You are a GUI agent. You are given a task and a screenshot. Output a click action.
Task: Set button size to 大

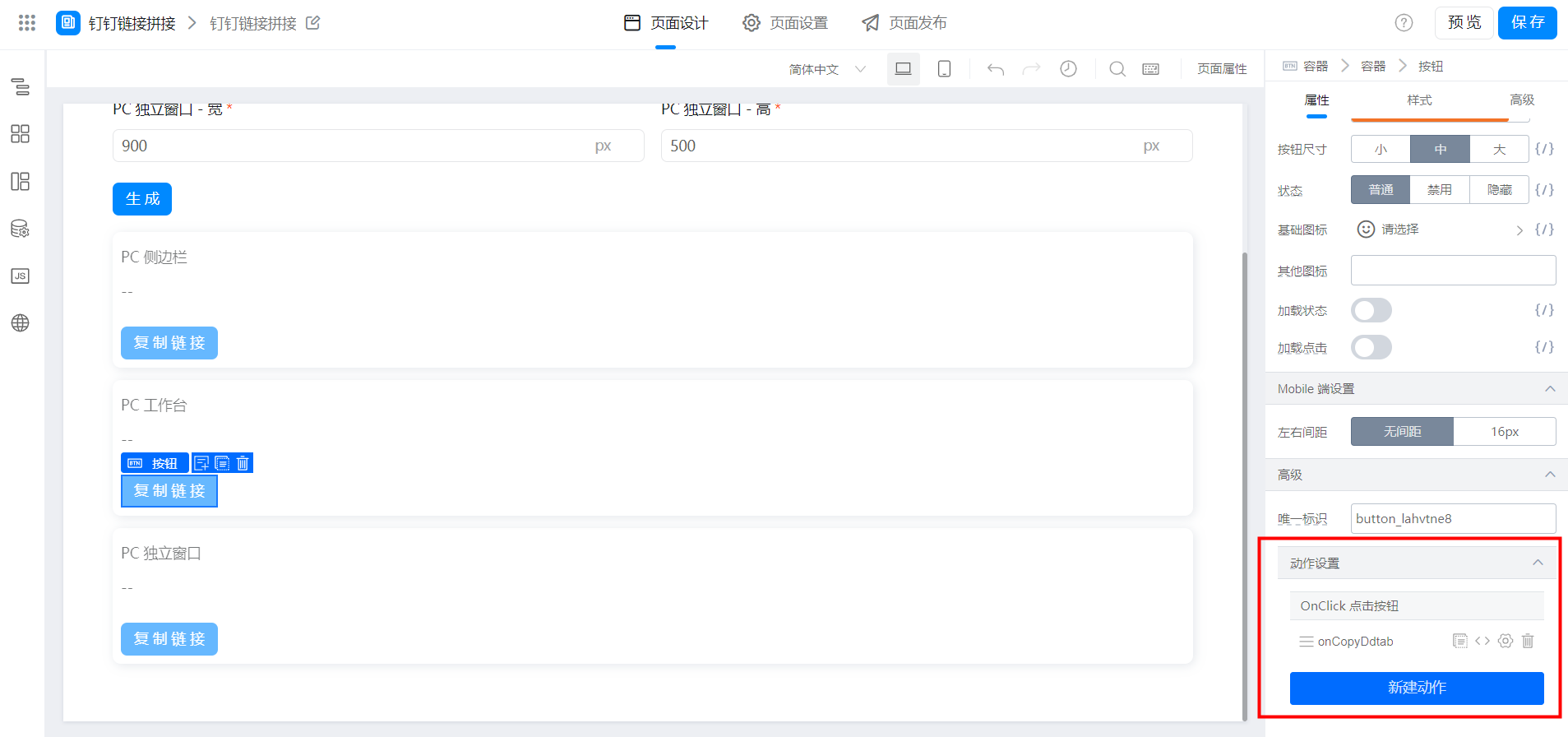click(1499, 149)
